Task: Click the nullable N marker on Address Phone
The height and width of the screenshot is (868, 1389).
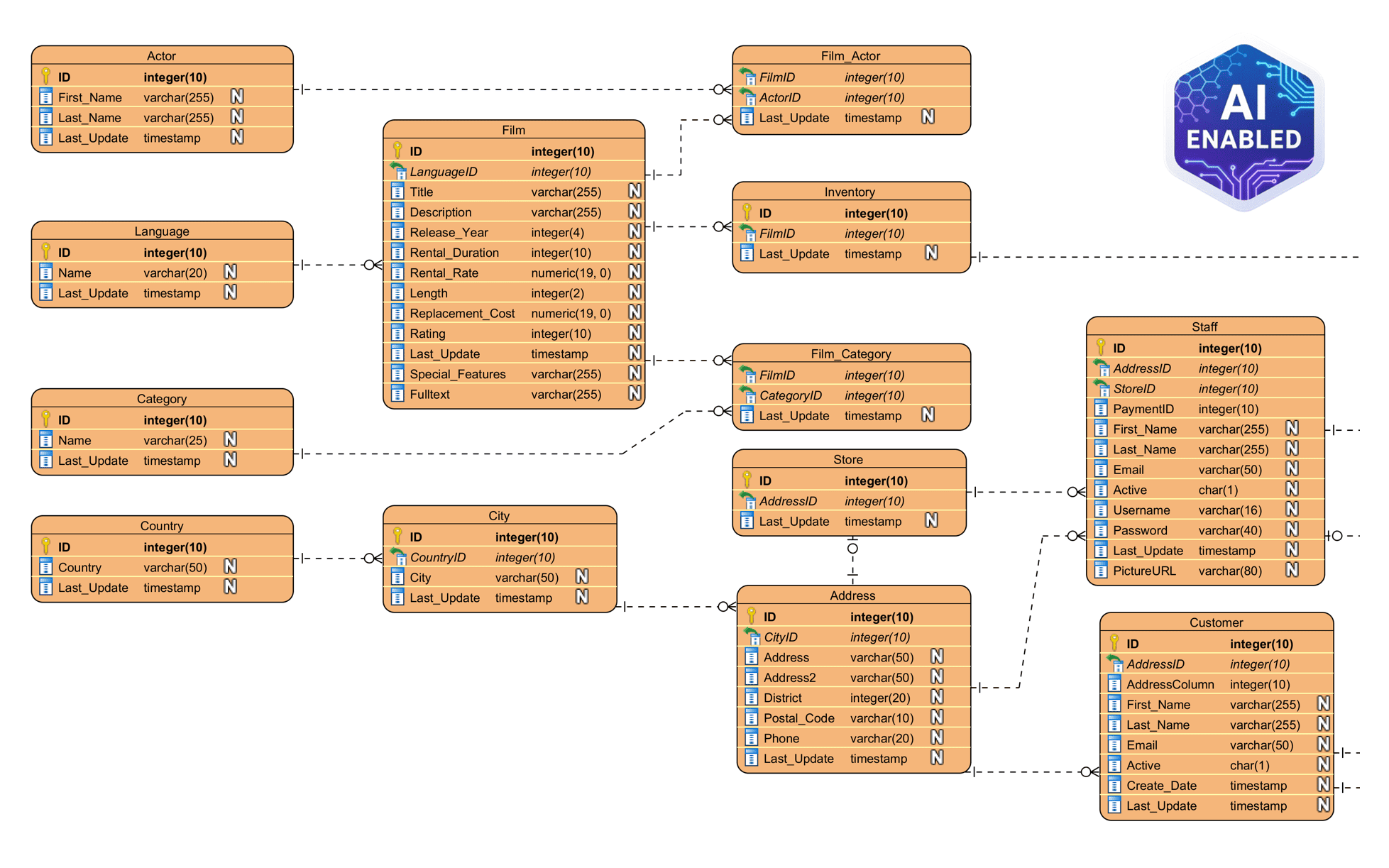Action: [937, 738]
